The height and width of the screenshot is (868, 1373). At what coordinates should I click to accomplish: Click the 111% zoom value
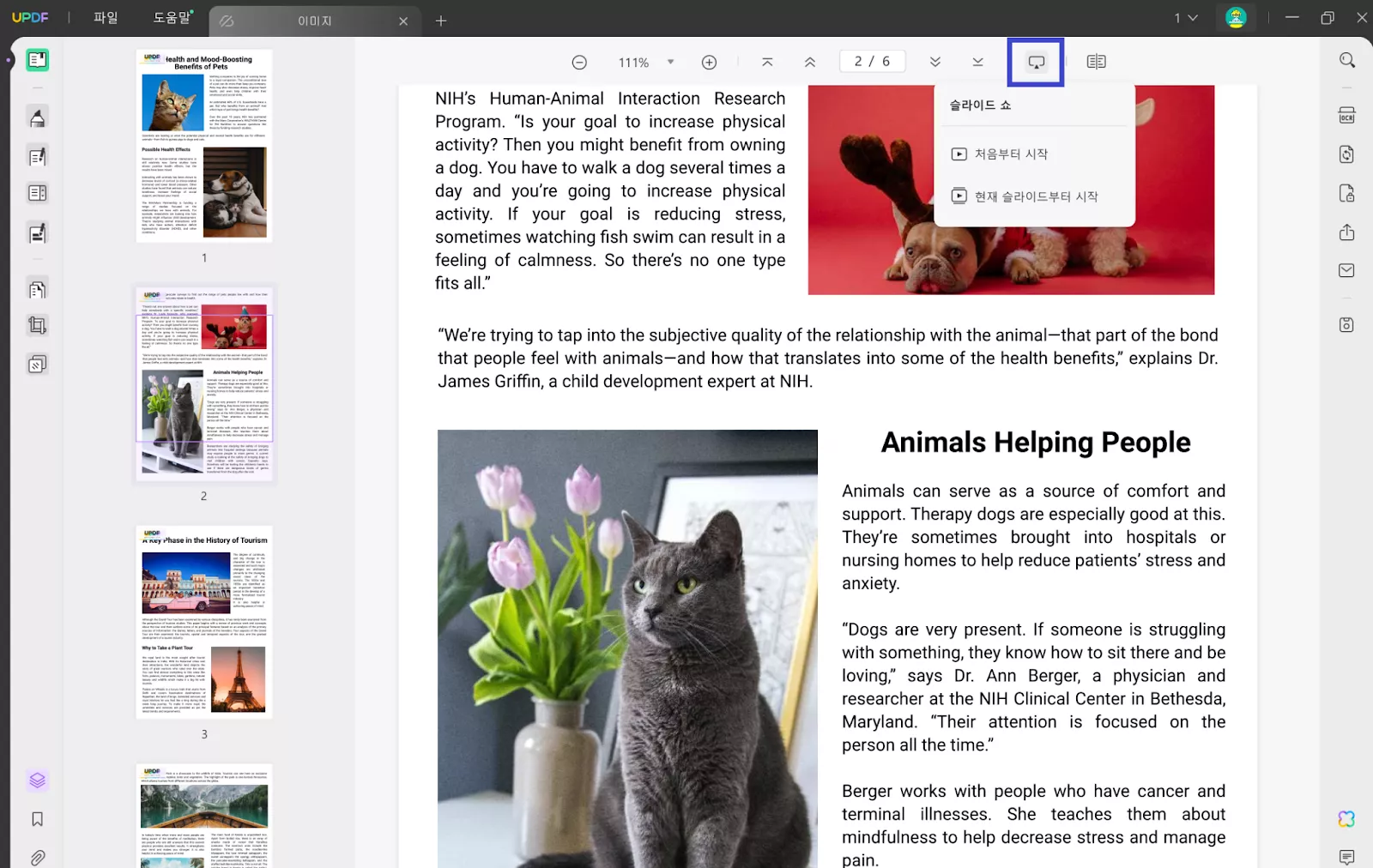point(633,63)
